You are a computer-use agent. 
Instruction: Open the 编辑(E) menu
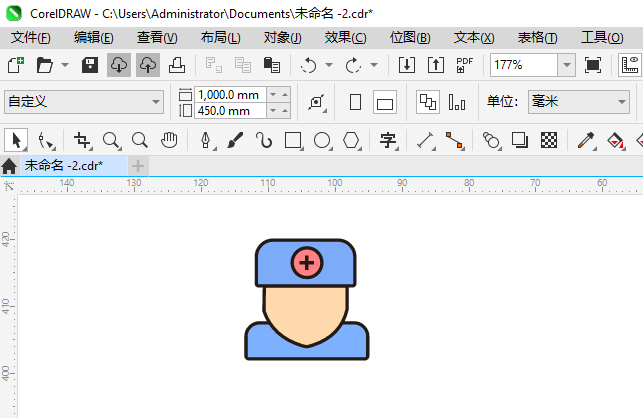pyautogui.click(x=93, y=38)
